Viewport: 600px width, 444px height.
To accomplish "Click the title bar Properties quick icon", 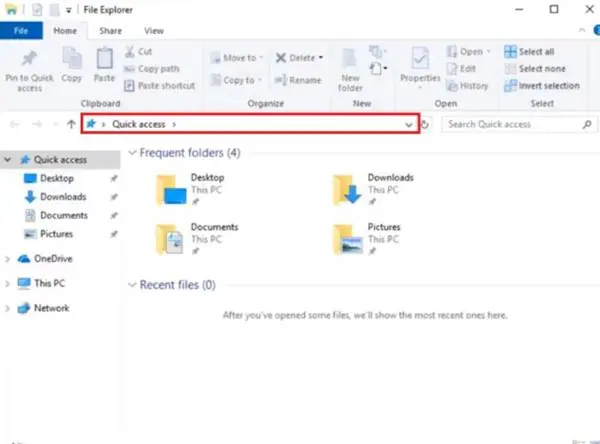I will (x=37, y=10).
